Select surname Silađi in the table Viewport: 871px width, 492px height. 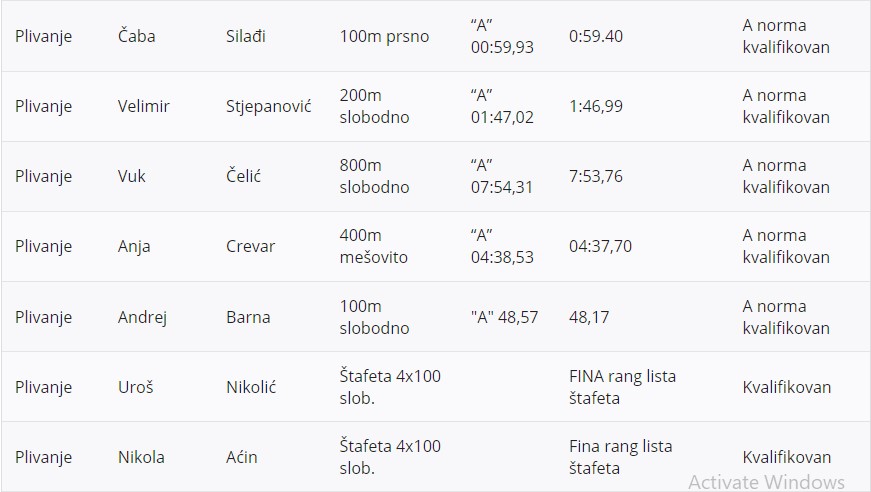coord(248,36)
